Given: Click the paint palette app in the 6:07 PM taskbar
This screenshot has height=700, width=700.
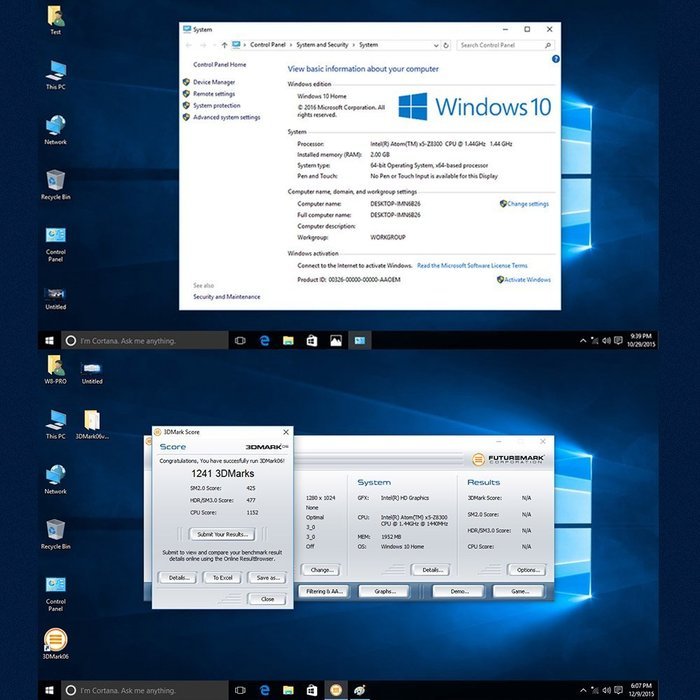Looking at the screenshot, I should point(360,690).
